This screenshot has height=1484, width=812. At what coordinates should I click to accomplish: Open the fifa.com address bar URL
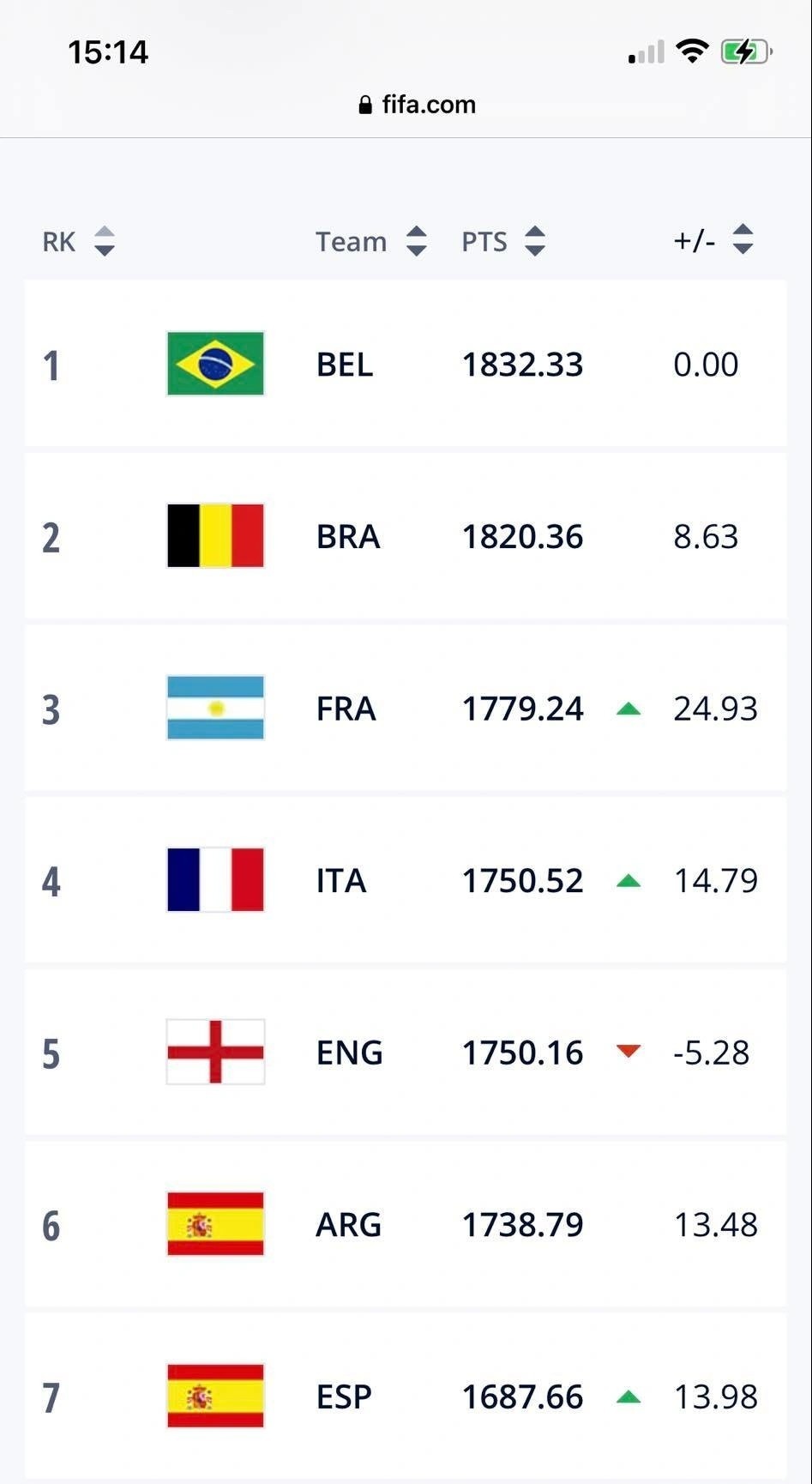click(428, 105)
